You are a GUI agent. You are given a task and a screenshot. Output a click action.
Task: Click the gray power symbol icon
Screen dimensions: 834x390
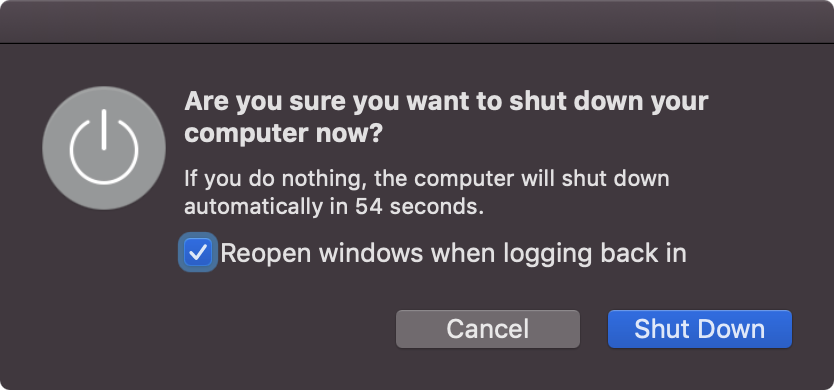click(104, 148)
